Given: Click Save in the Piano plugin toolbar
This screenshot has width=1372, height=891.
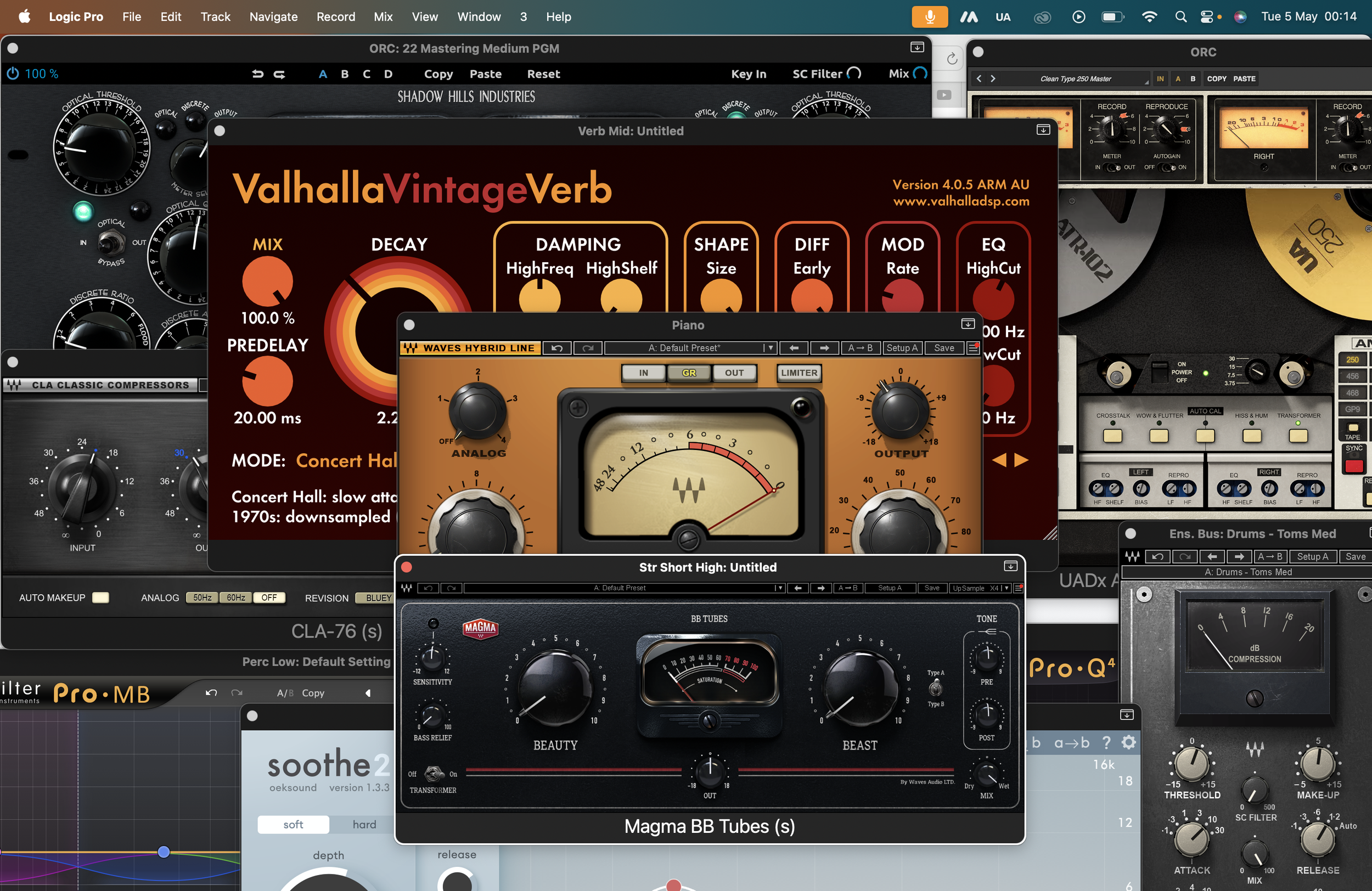Looking at the screenshot, I should [x=944, y=348].
